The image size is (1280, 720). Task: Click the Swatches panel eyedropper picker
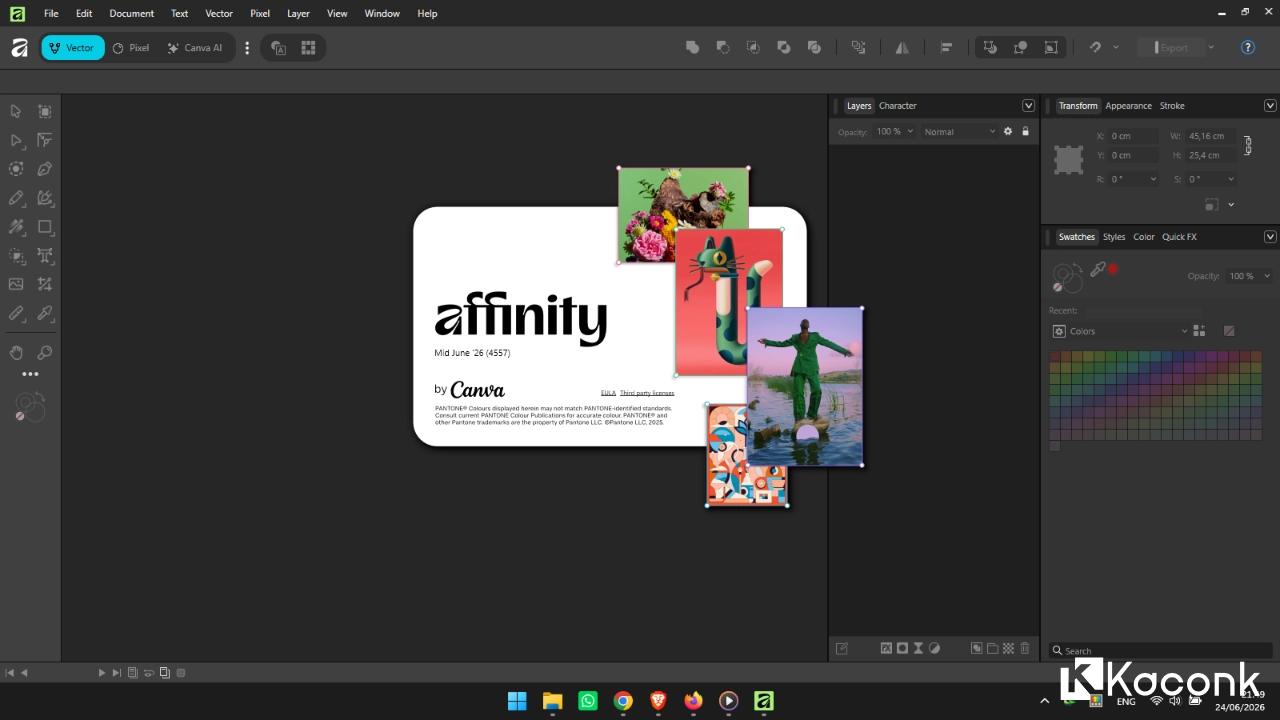1098,269
